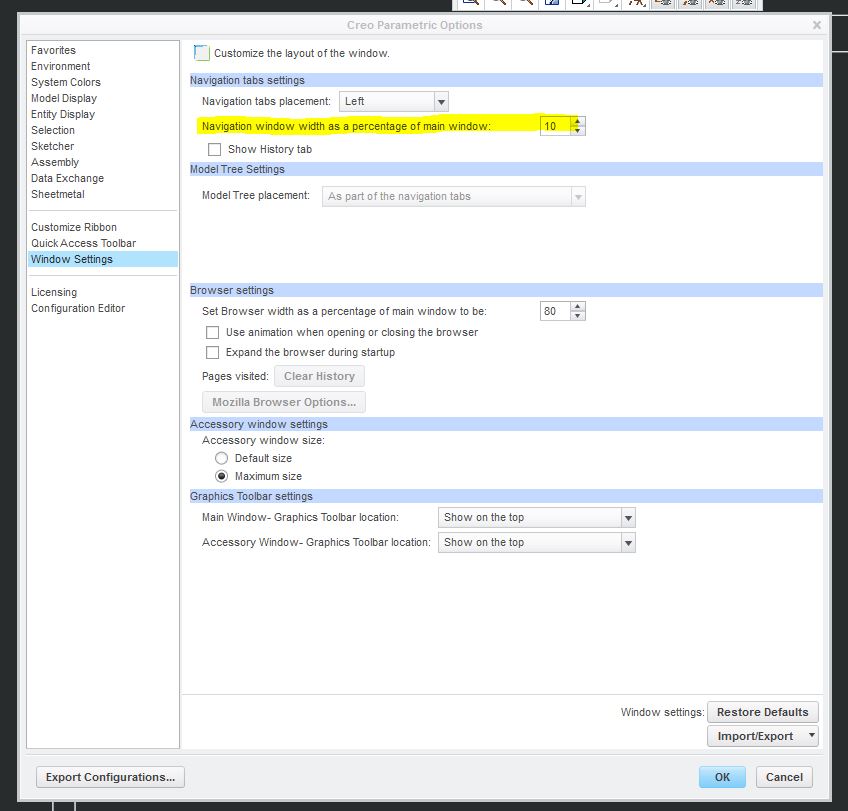Close the Creo Parametric Options dialog

point(817,25)
